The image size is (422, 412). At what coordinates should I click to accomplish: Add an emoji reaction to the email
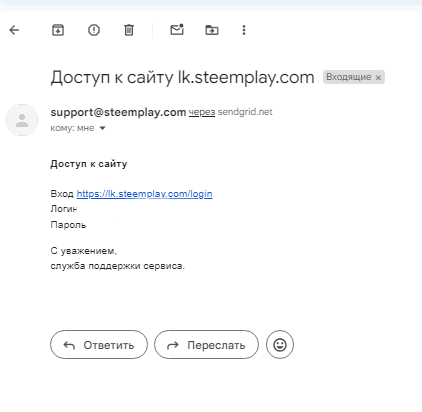[x=280, y=345]
